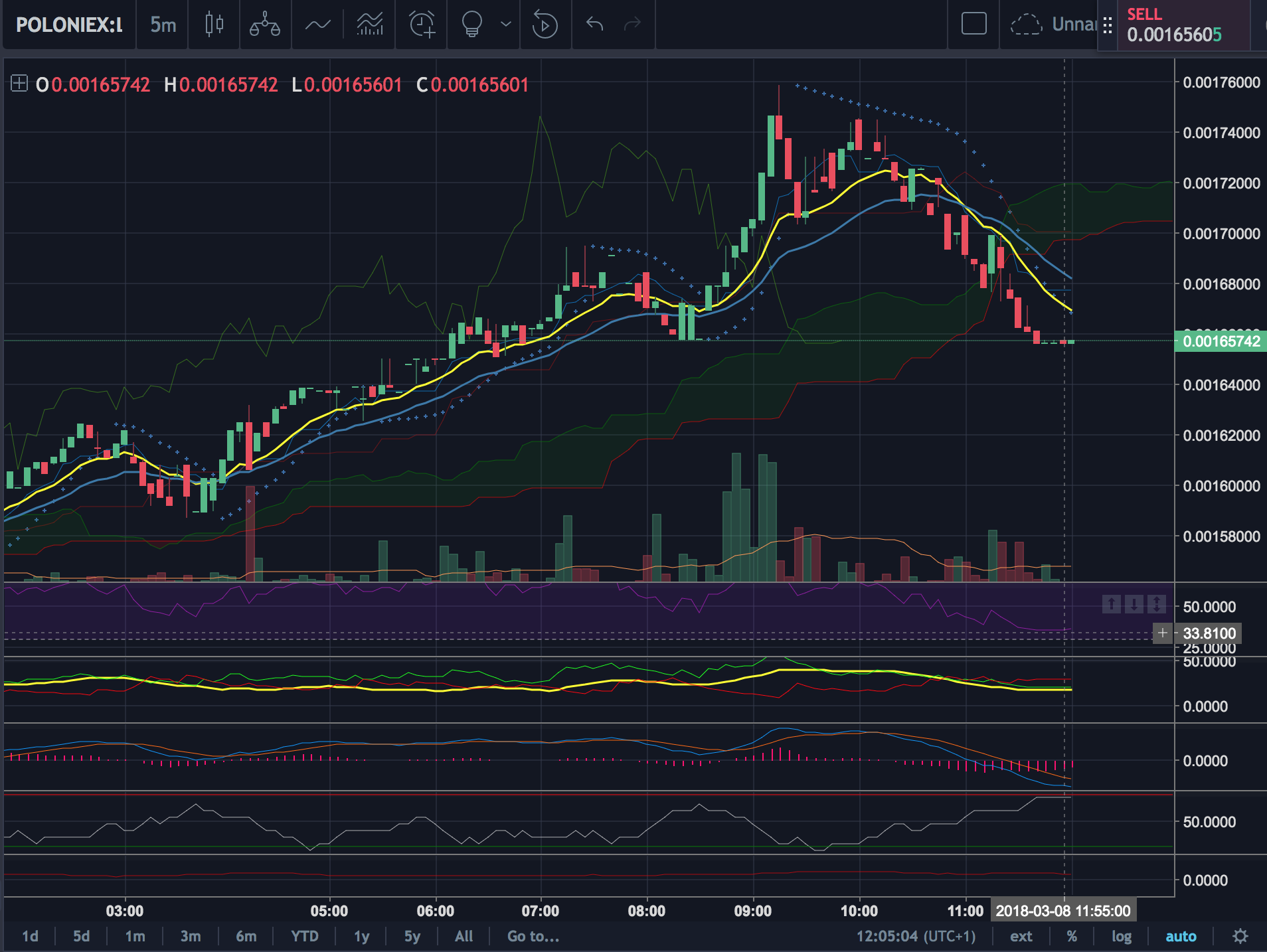Click the 03:00 time axis label
This screenshot has width=1267, height=952.
point(125,910)
